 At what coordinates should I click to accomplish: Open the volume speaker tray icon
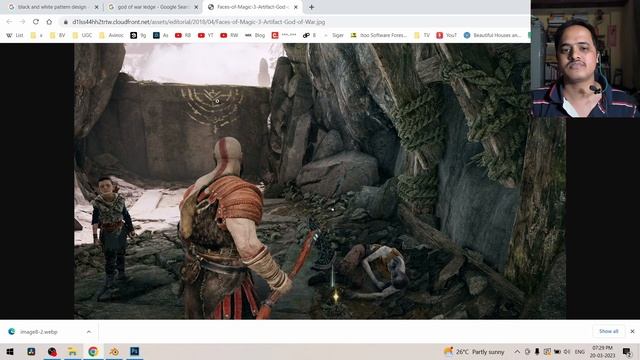click(567, 351)
